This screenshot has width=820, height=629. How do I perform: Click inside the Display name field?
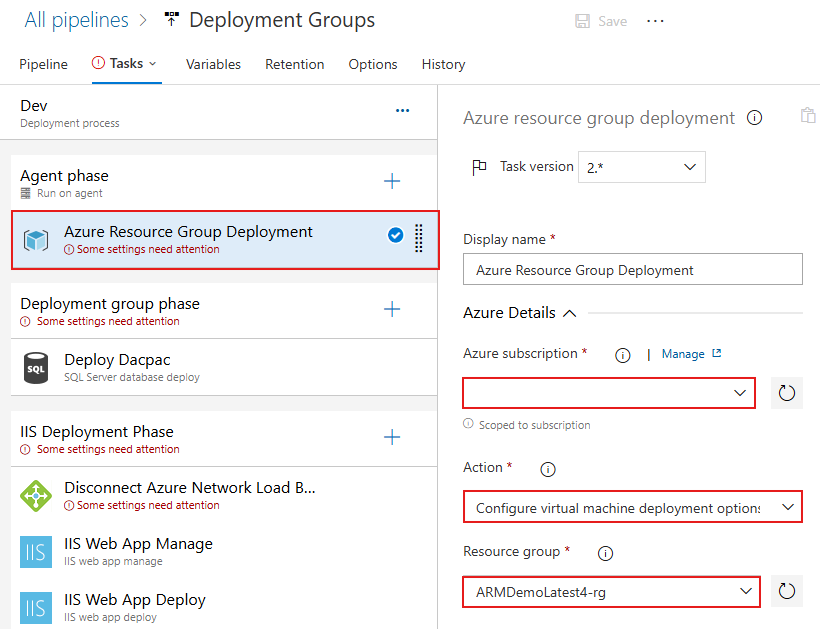632,269
